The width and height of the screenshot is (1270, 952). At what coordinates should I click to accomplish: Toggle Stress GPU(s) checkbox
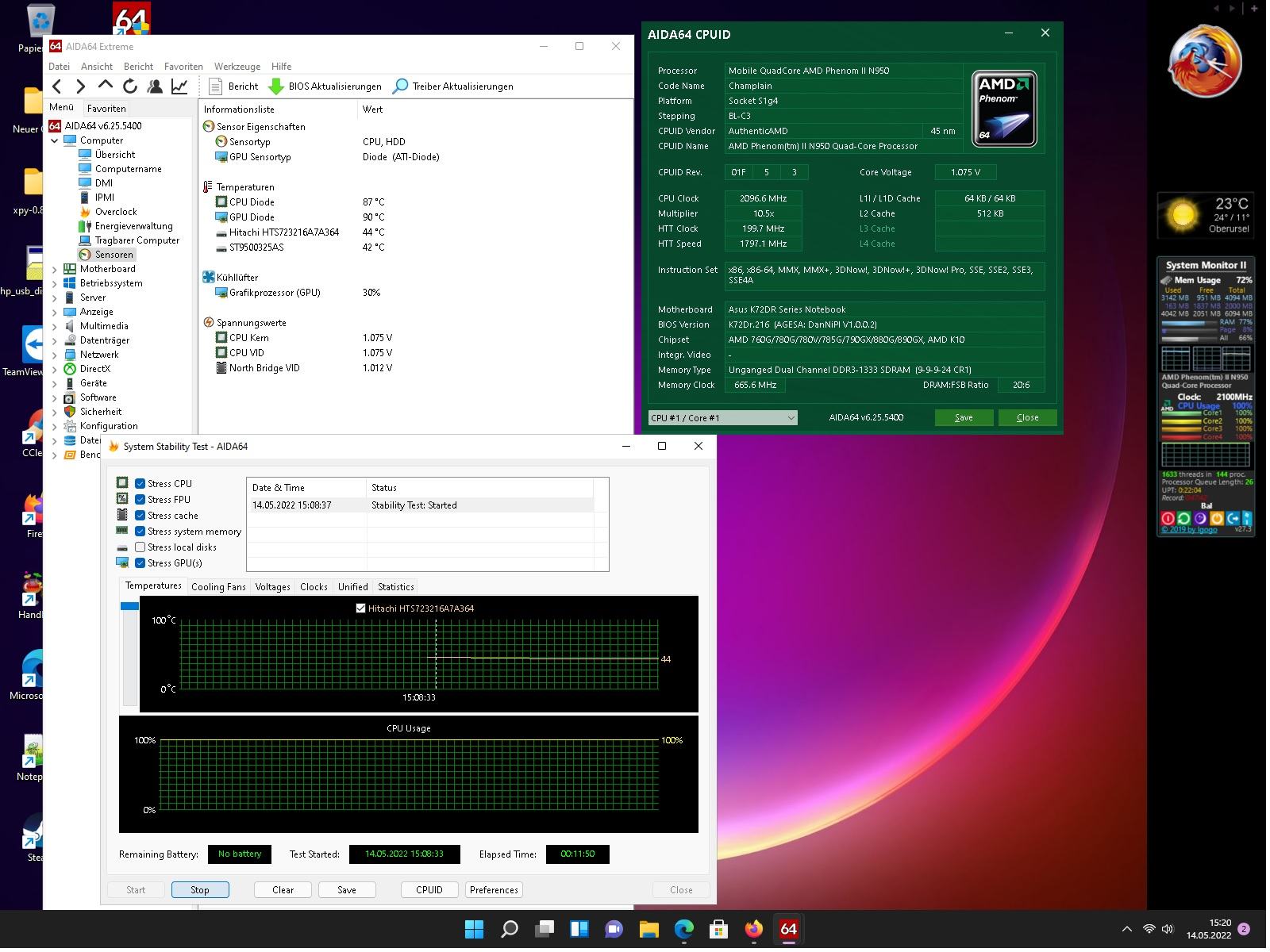140,563
